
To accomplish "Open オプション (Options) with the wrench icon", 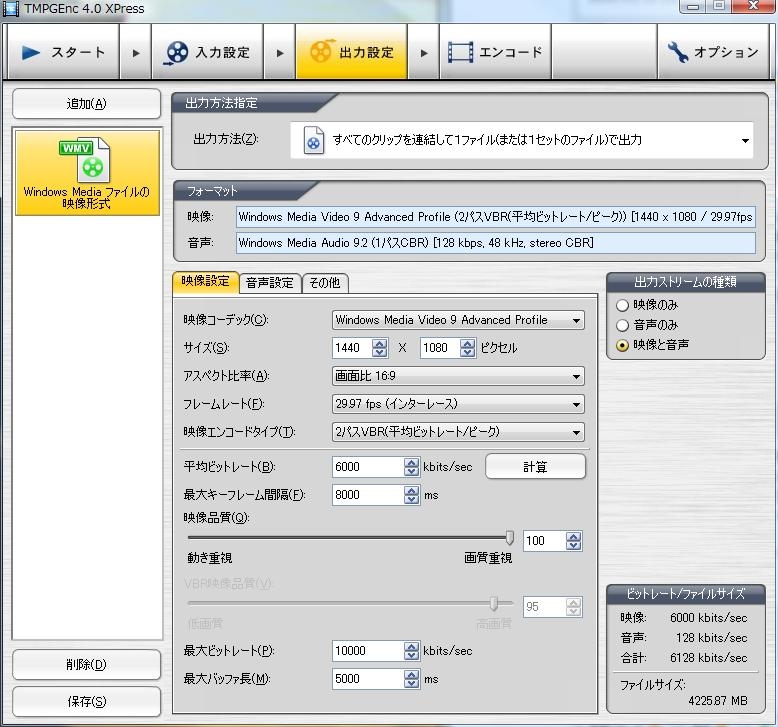I will pos(713,52).
